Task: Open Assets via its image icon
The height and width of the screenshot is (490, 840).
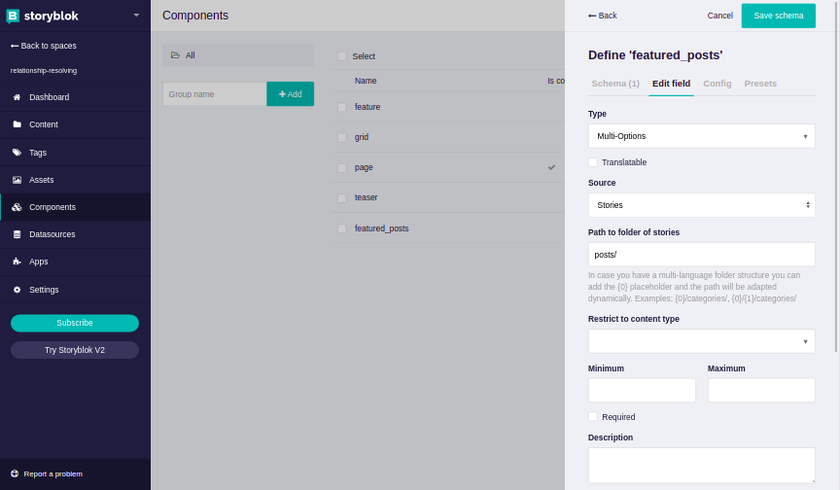Action: point(17,180)
